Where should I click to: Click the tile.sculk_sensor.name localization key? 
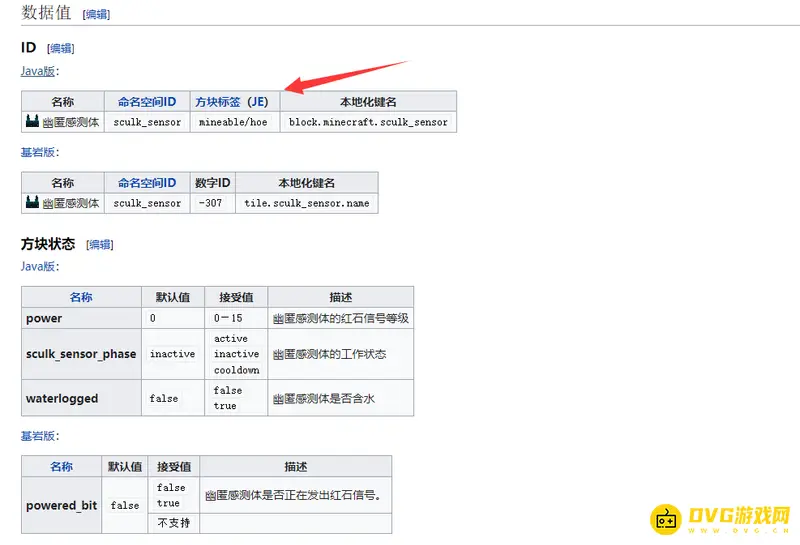[307, 203]
